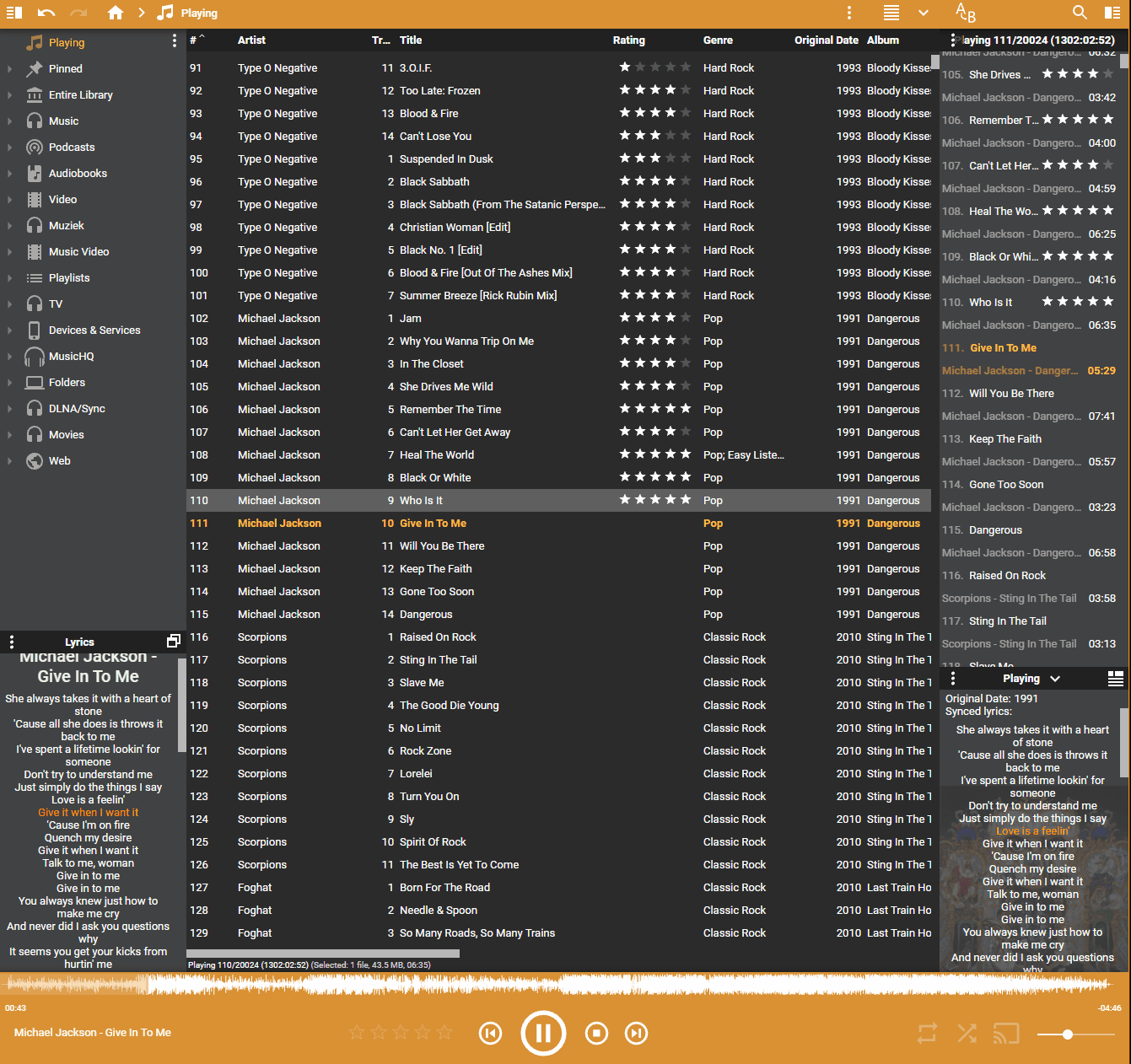Select the Podcasts node icon

click(x=35, y=148)
